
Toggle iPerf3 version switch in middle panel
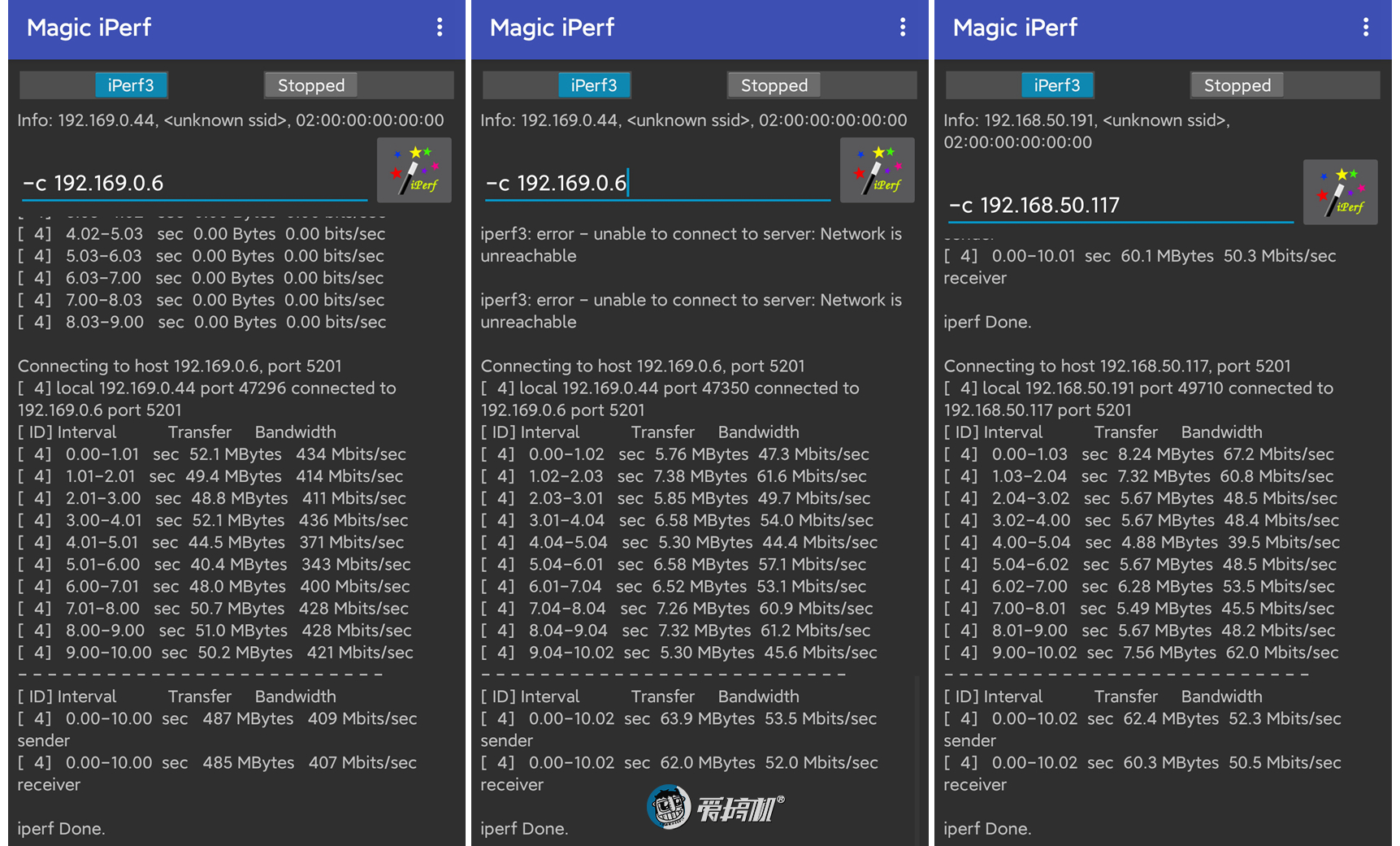click(x=557, y=85)
